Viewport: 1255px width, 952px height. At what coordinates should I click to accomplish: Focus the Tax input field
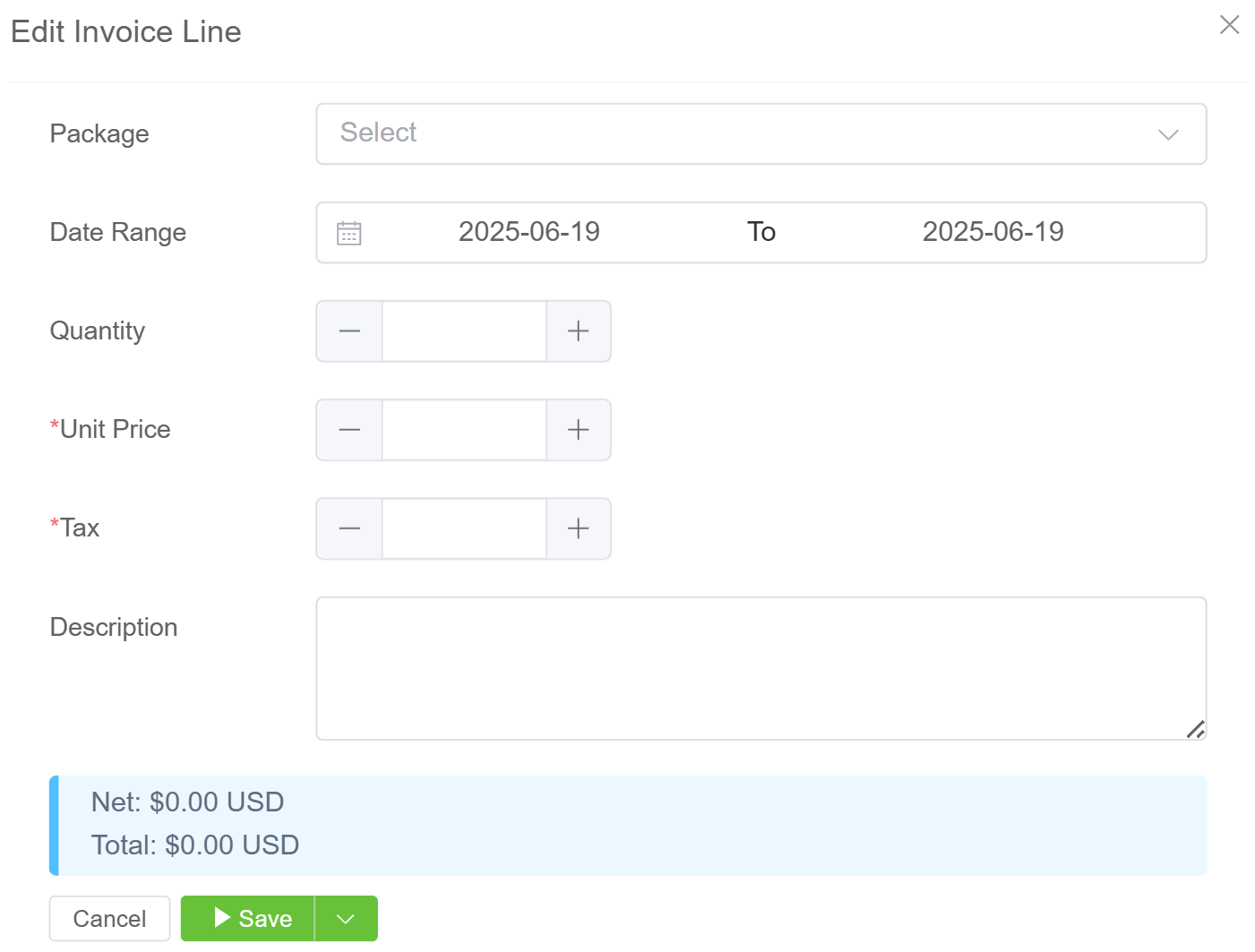(x=464, y=528)
